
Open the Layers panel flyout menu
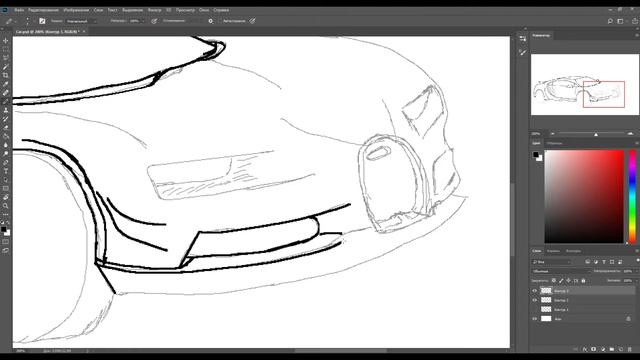(637, 251)
